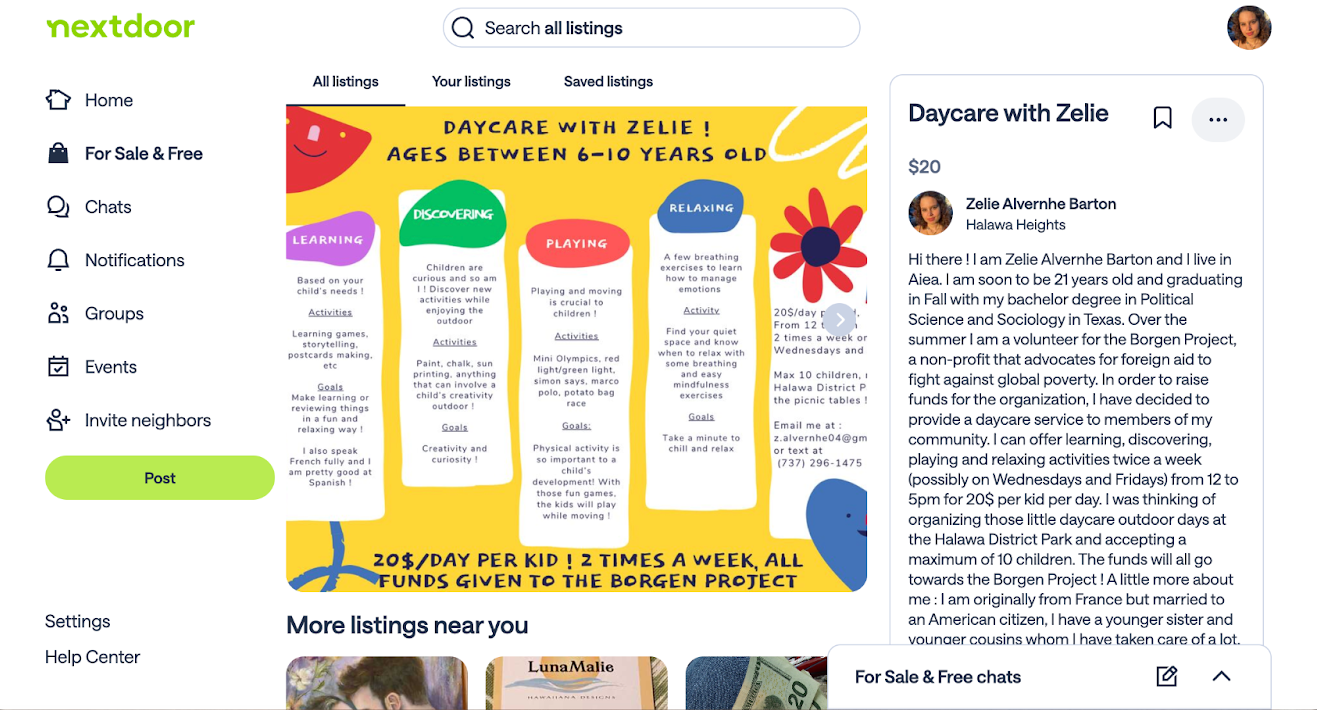
Task: Open the three-dots more options menu
Action: [x=1218, y=119]
